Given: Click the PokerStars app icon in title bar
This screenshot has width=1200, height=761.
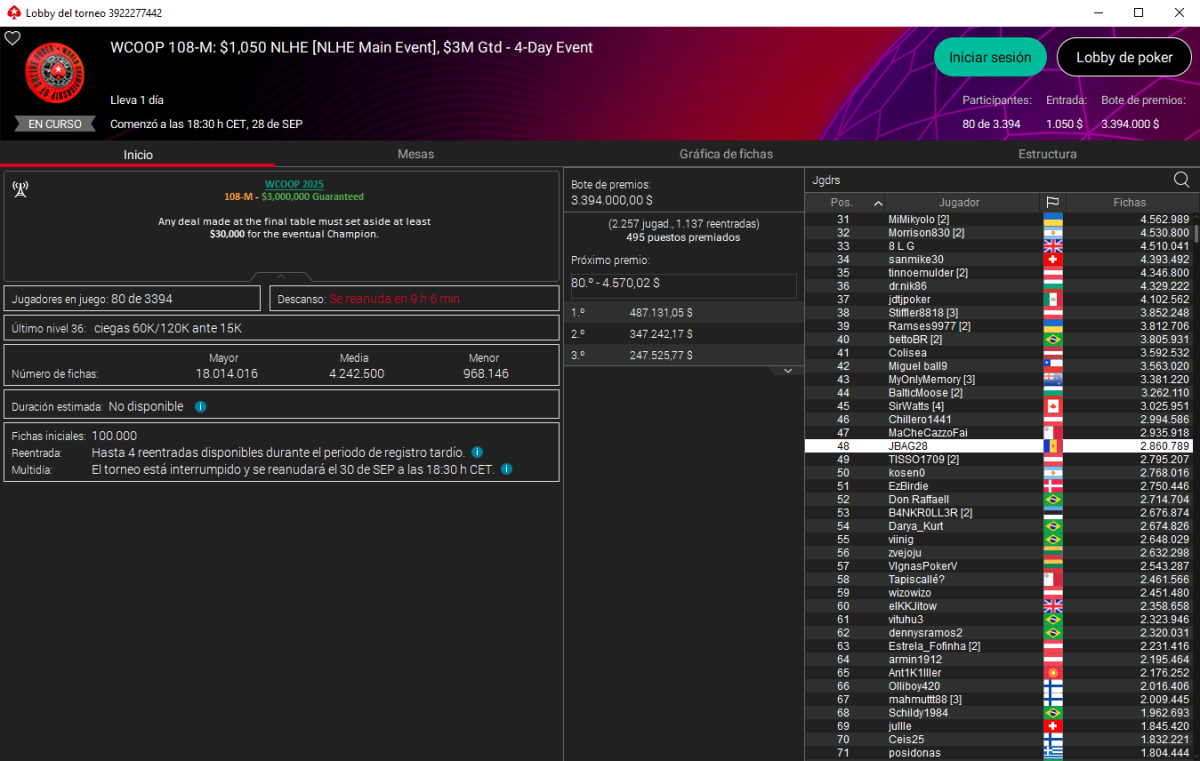Looking at the screenshot, I should click(x=12, y=13).
